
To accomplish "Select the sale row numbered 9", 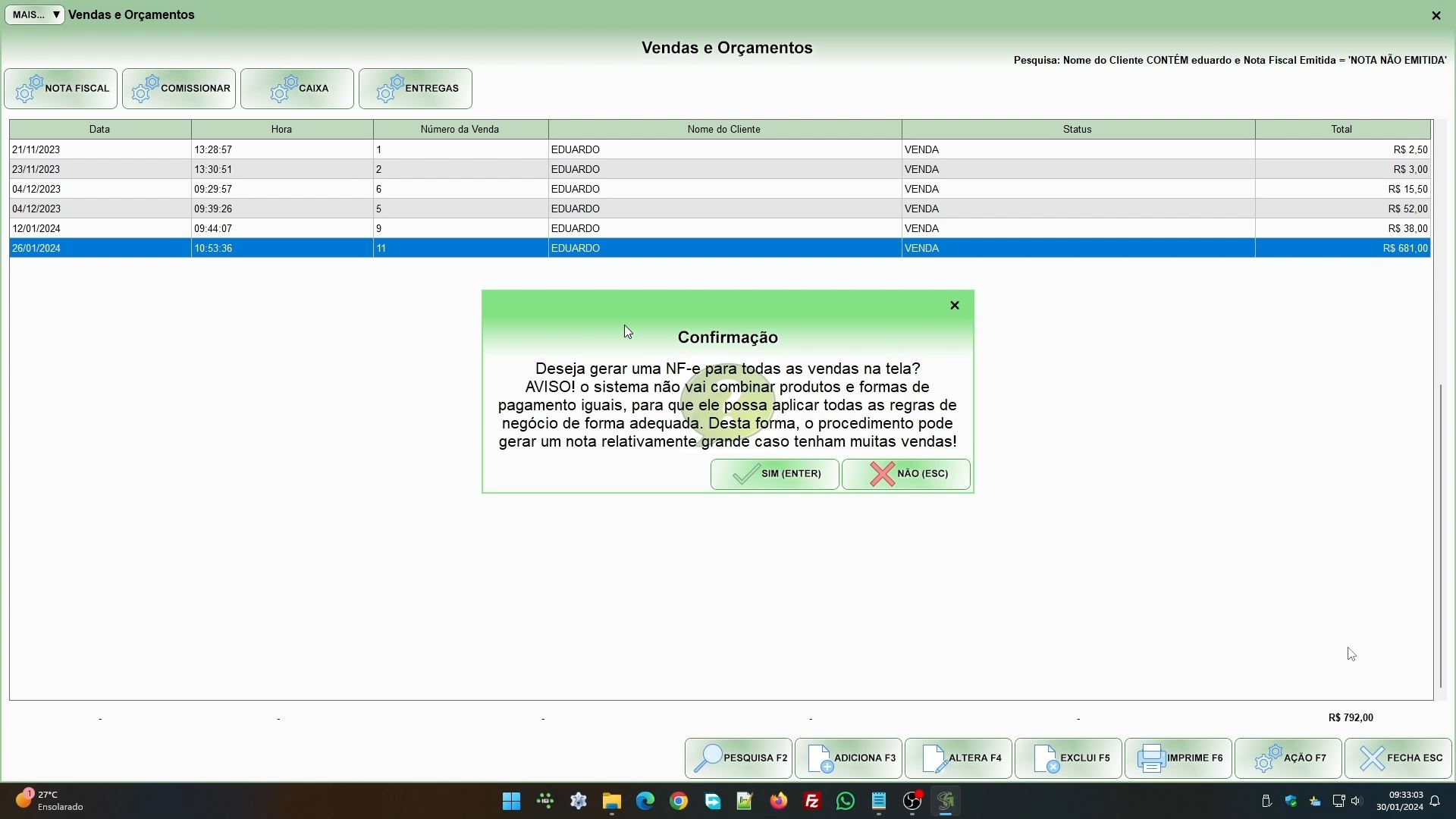I will pyautogui.click(x=460, y=228).
